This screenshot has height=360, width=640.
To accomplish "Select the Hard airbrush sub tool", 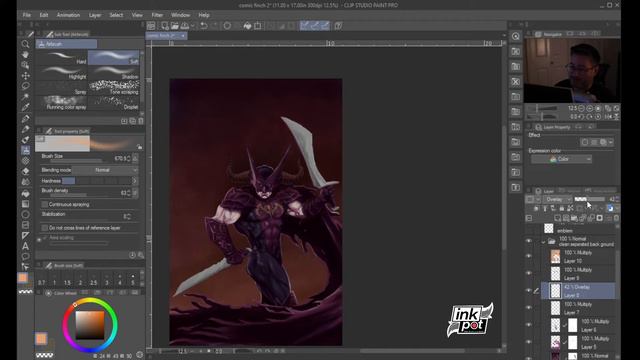I will point(62,58).
